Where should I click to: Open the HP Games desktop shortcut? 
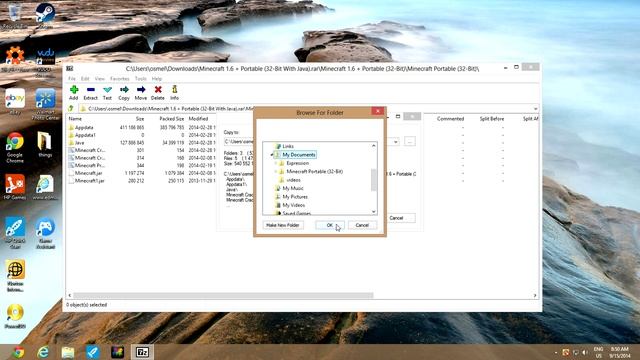[x=15, y=187]
